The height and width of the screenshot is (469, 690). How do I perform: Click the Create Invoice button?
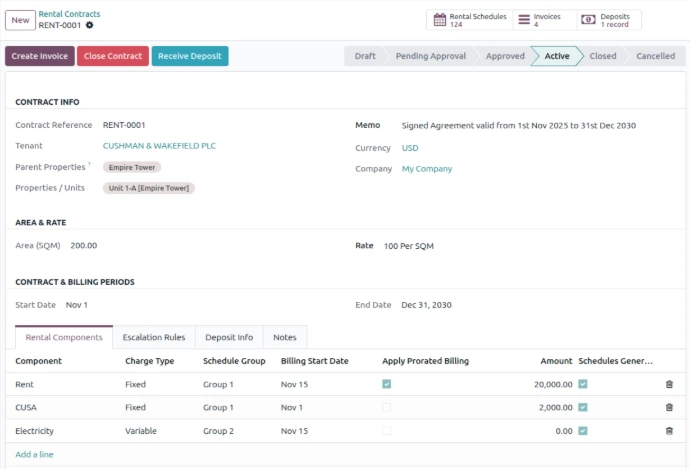click(x=40, y=56)
